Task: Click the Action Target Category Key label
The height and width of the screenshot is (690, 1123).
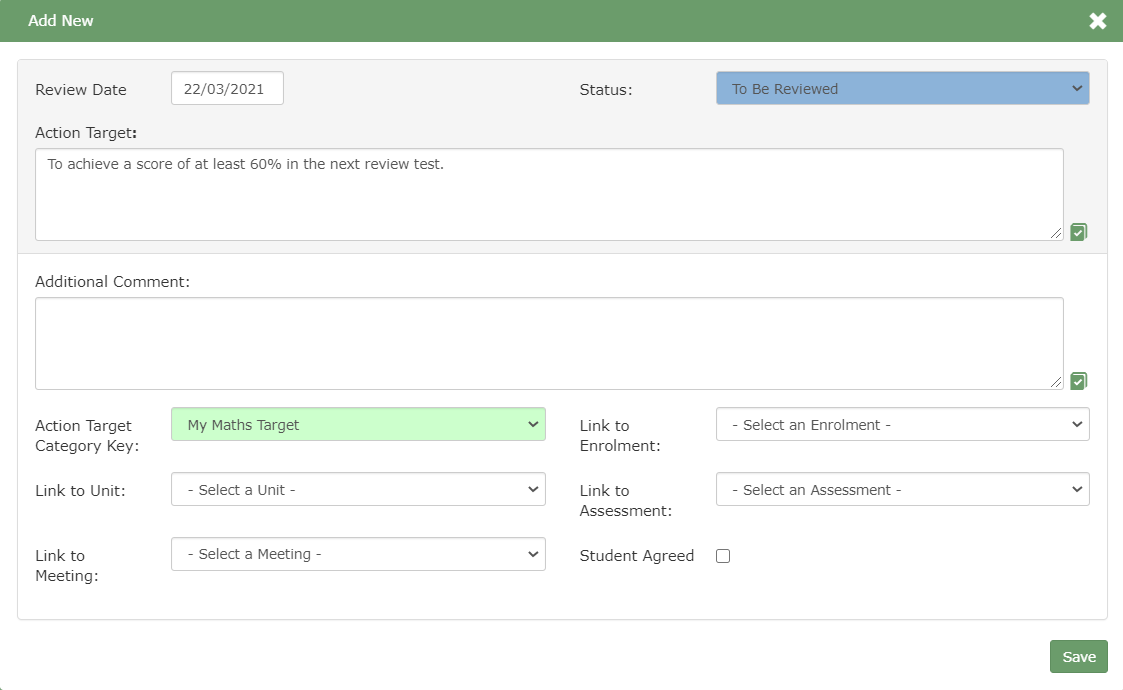Action: click(87, 436)
